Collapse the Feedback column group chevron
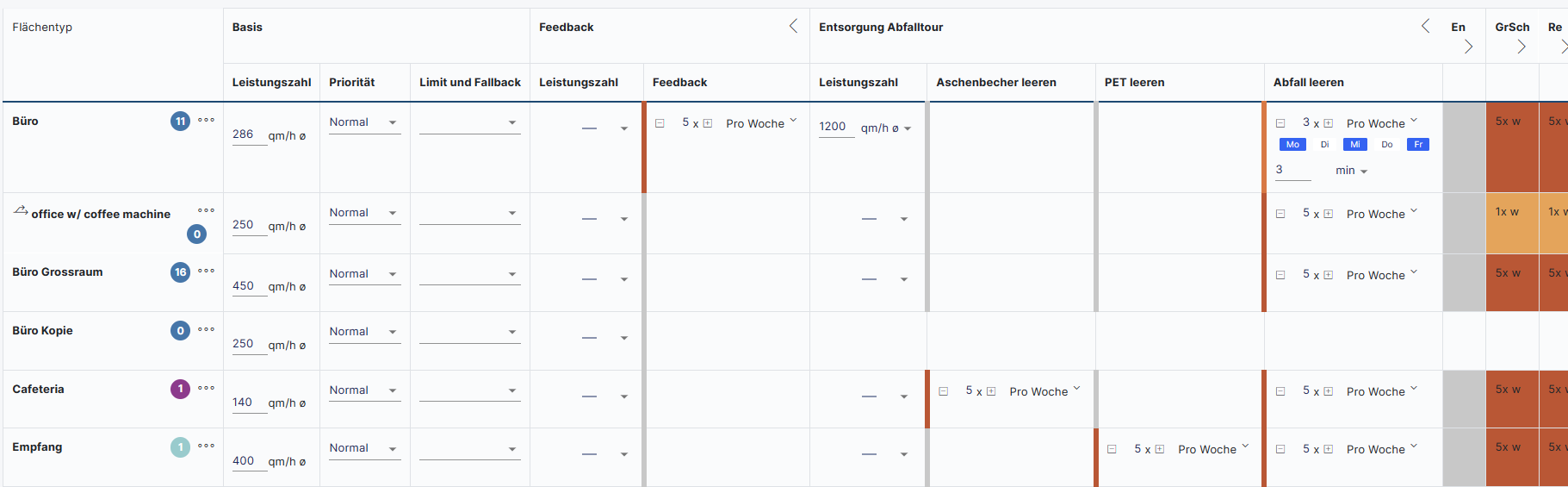This screenshot has height=487, width=1568. (x=793, y=27)
